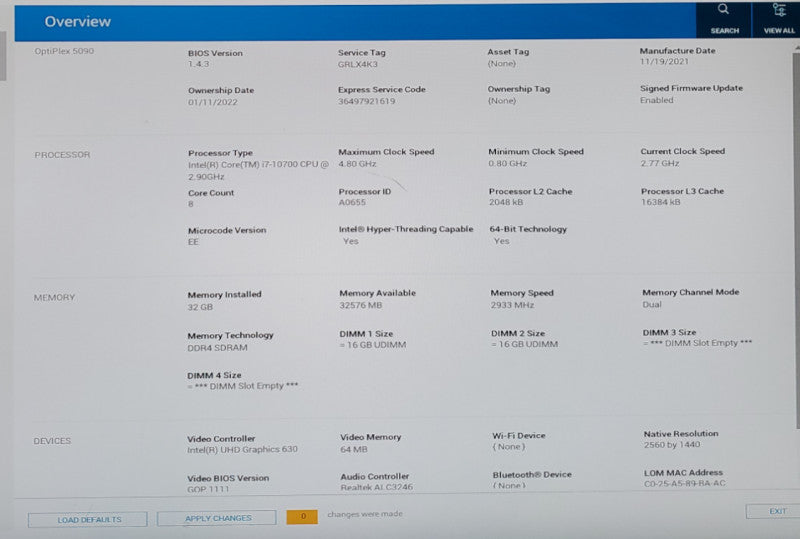The height and width of the screenshot is (539, 800).
Task: Select Bluetooth Device label
Action: click(x=532, y=475)
